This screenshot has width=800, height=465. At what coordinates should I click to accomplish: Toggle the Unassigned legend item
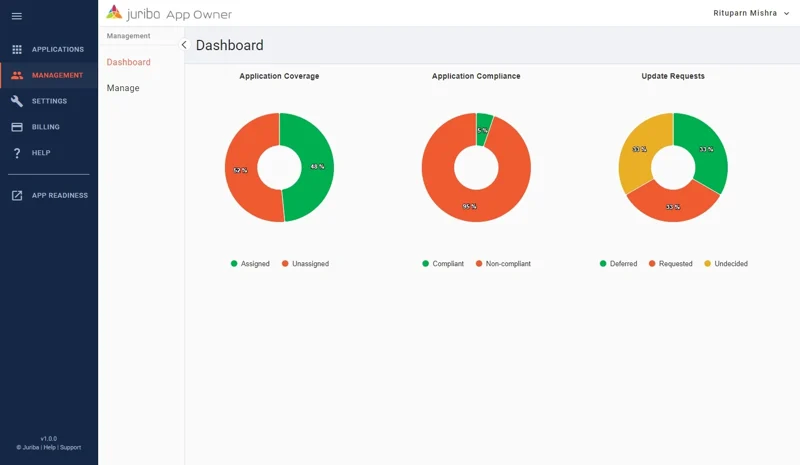click(x=305, y=263)
